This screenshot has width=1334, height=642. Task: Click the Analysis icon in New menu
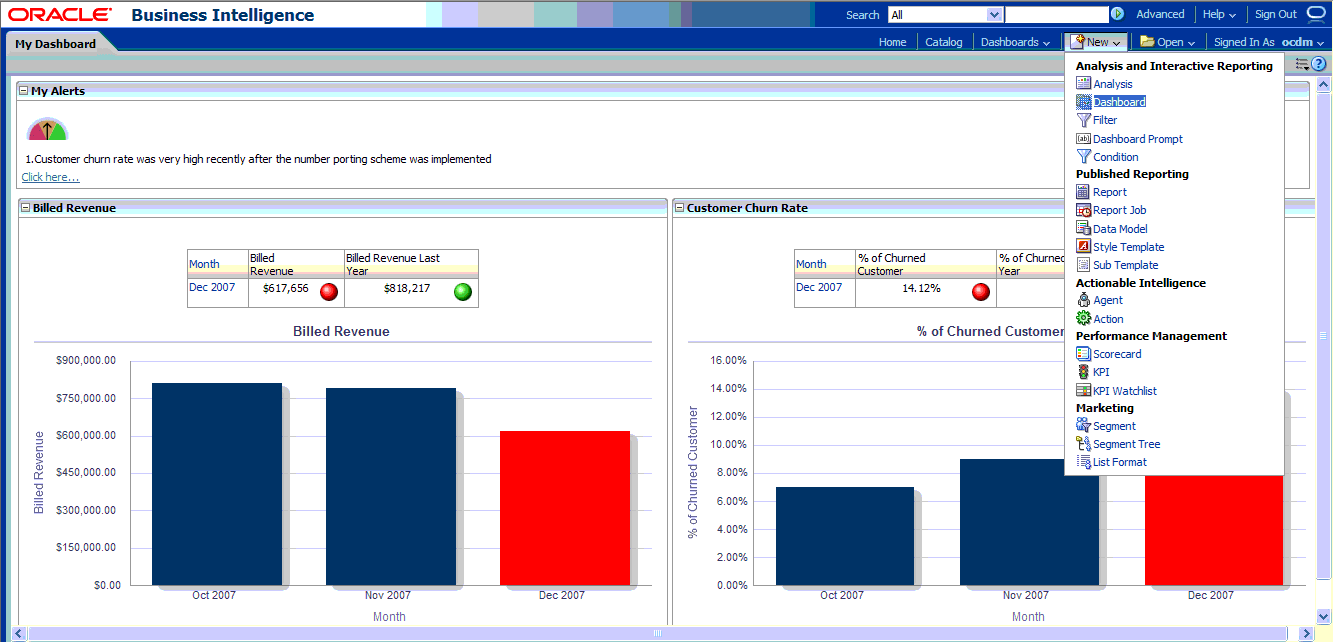(x=1083, y=84)
